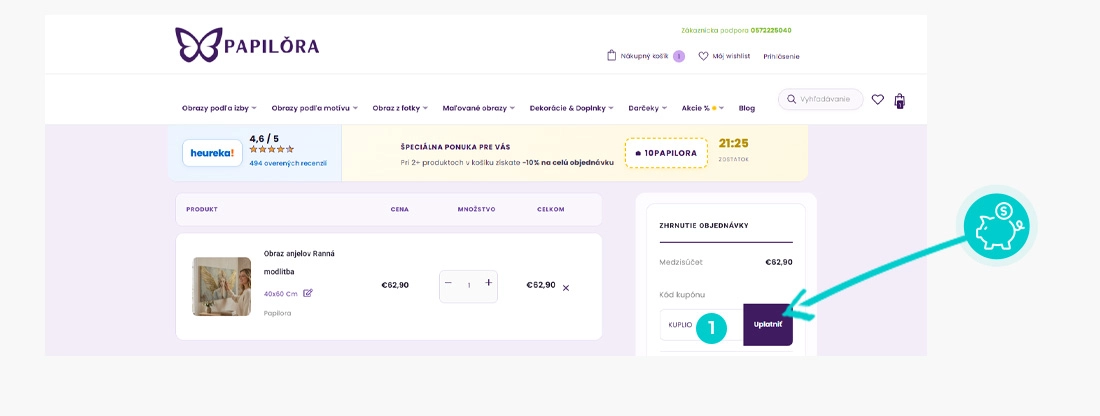Click the heart icon beside Môj wishlist
Screen dimensions: 1100x416
click(703, 56)
